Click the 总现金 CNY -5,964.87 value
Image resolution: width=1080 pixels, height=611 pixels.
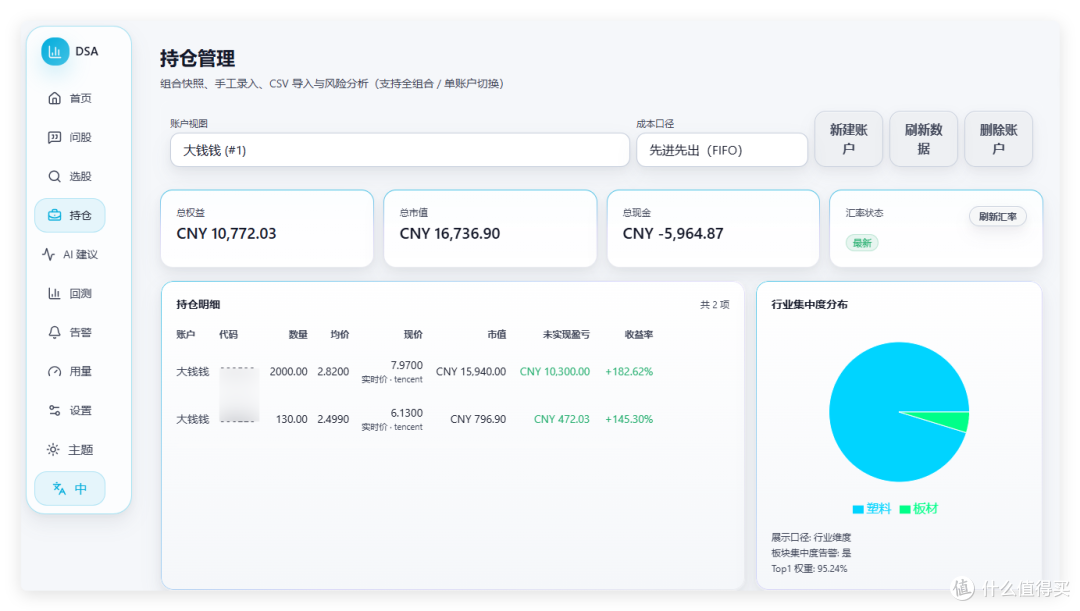[673, 234]
